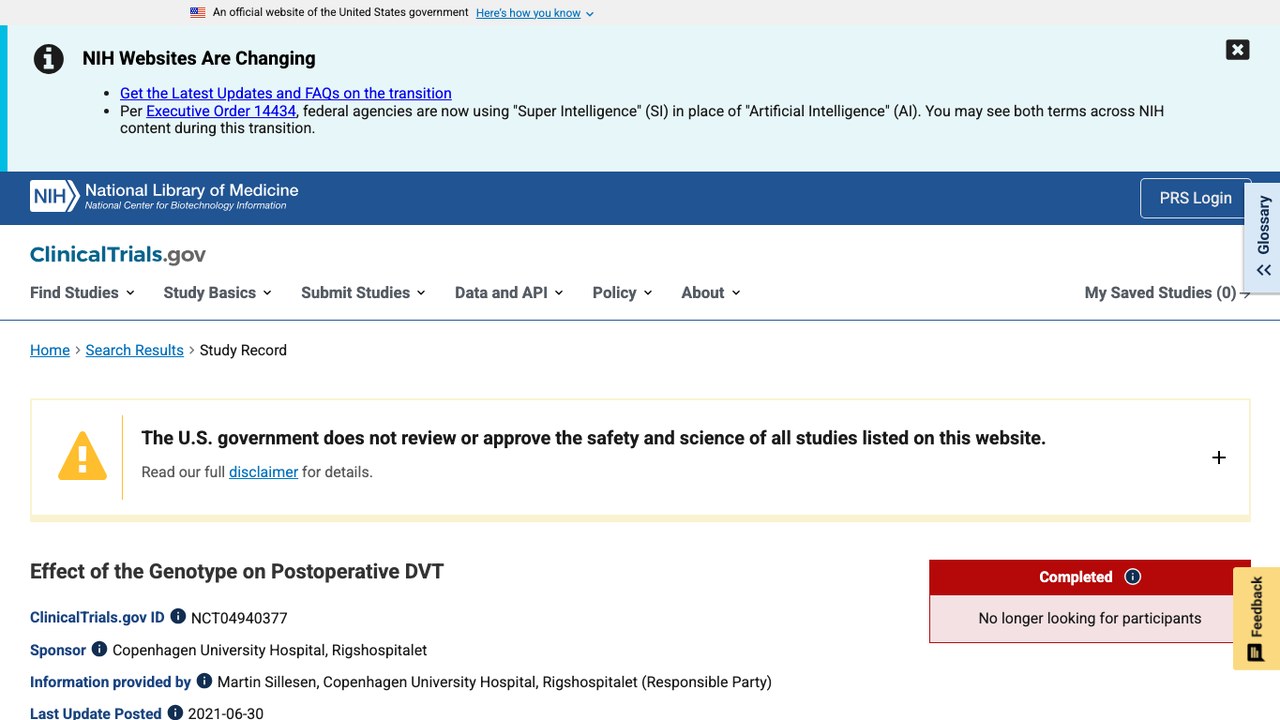Click the PRS Login button

coord(1195,198)
